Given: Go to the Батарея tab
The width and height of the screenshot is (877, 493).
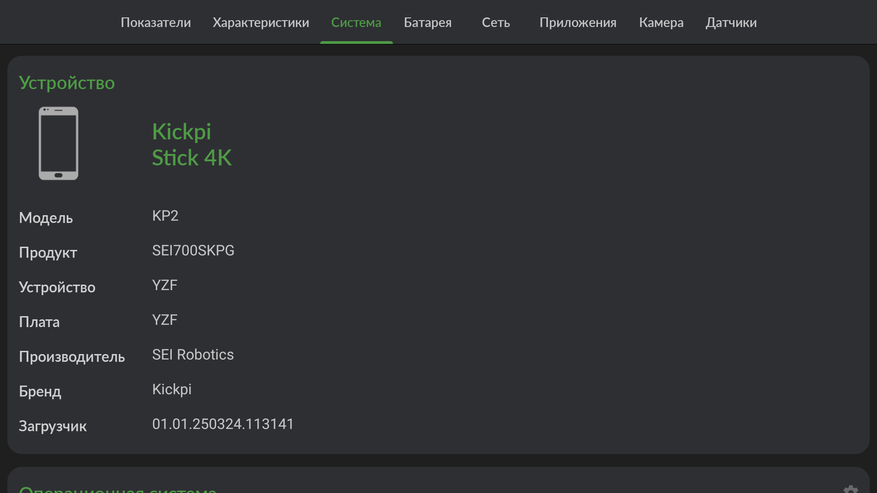Looking at the screenshot, I should 428,22.
